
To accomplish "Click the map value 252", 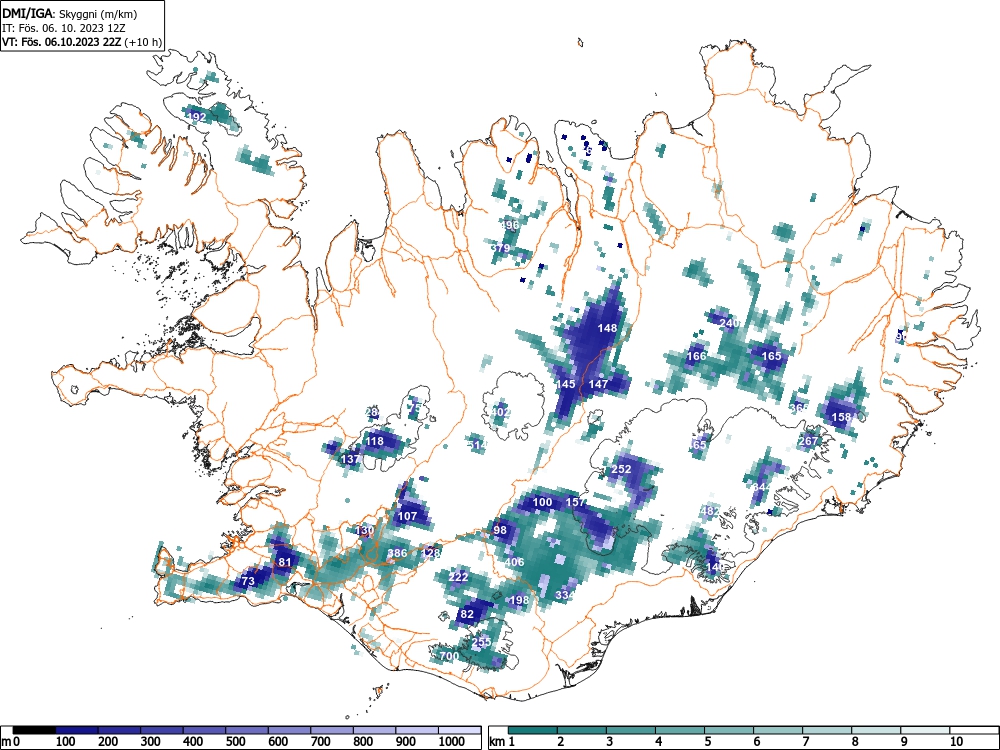I will [x=621, y=469].
